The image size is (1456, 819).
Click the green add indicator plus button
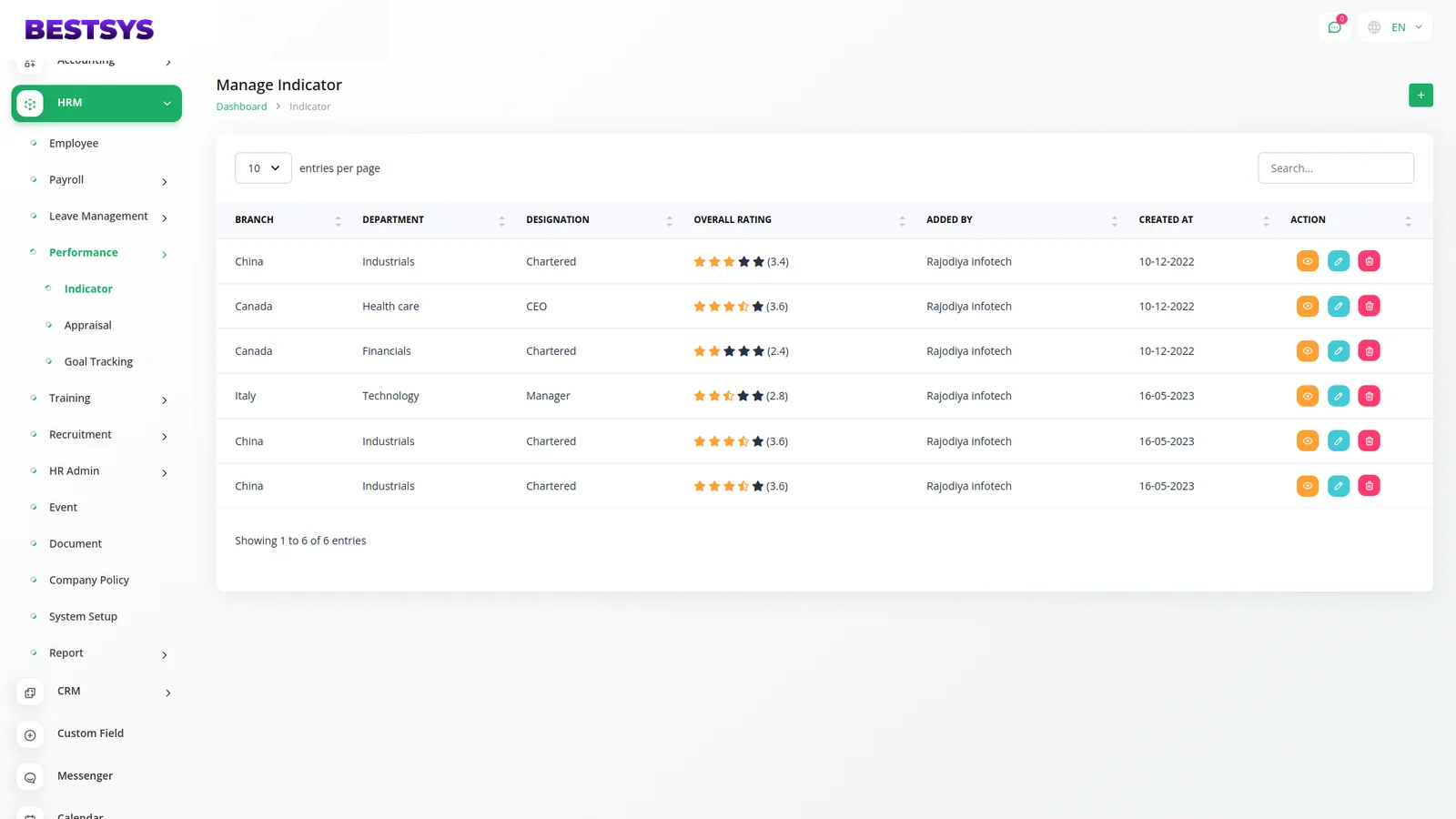(1420, 96)
